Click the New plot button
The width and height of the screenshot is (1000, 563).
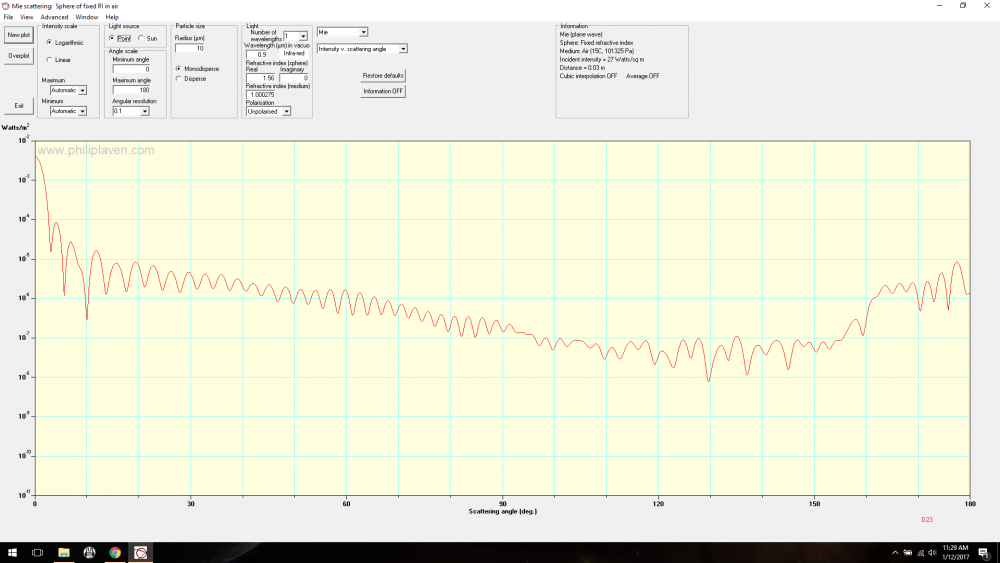[18, 35]
